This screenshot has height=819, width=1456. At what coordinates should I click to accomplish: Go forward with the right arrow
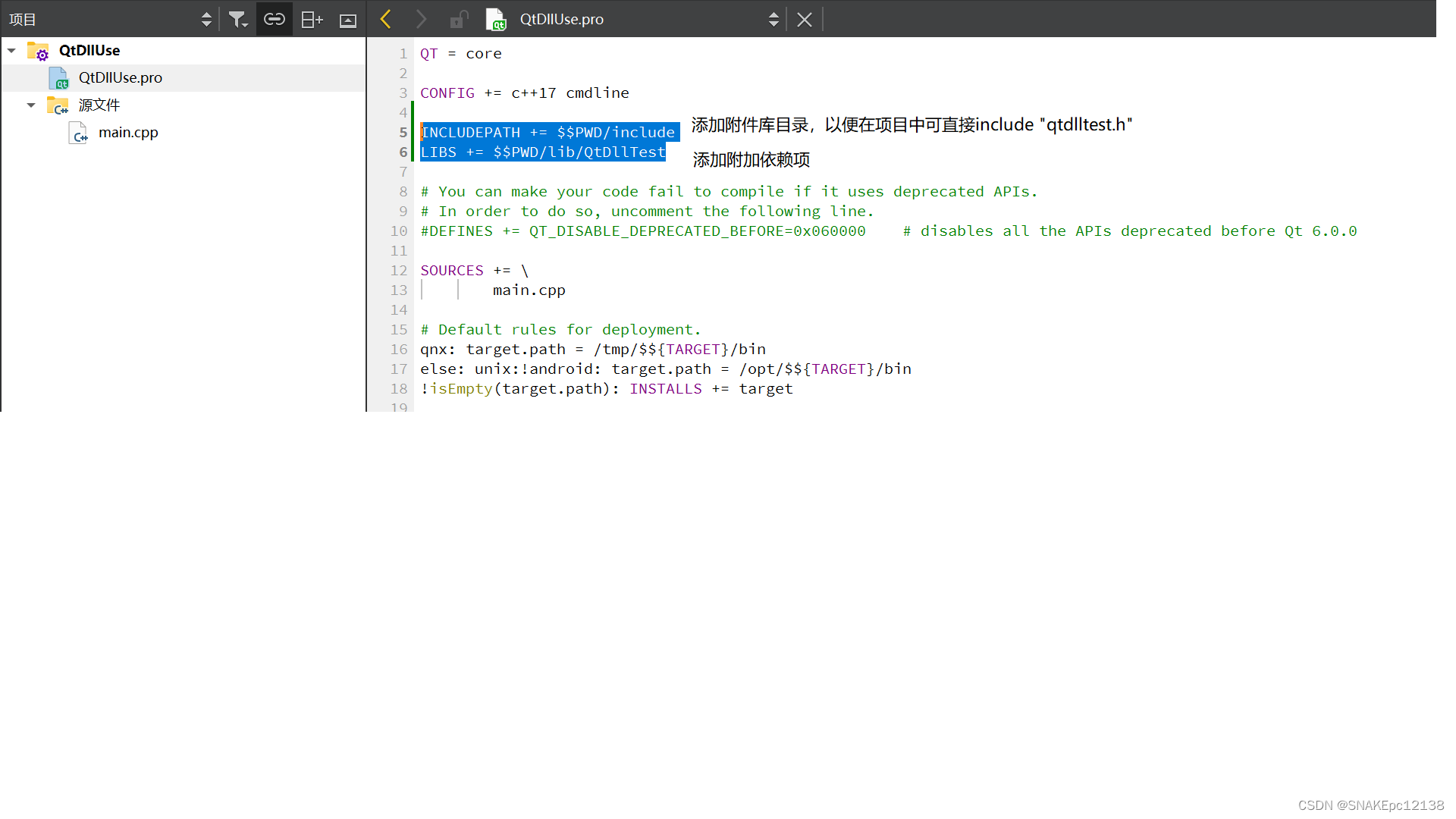tap(422, 19)
